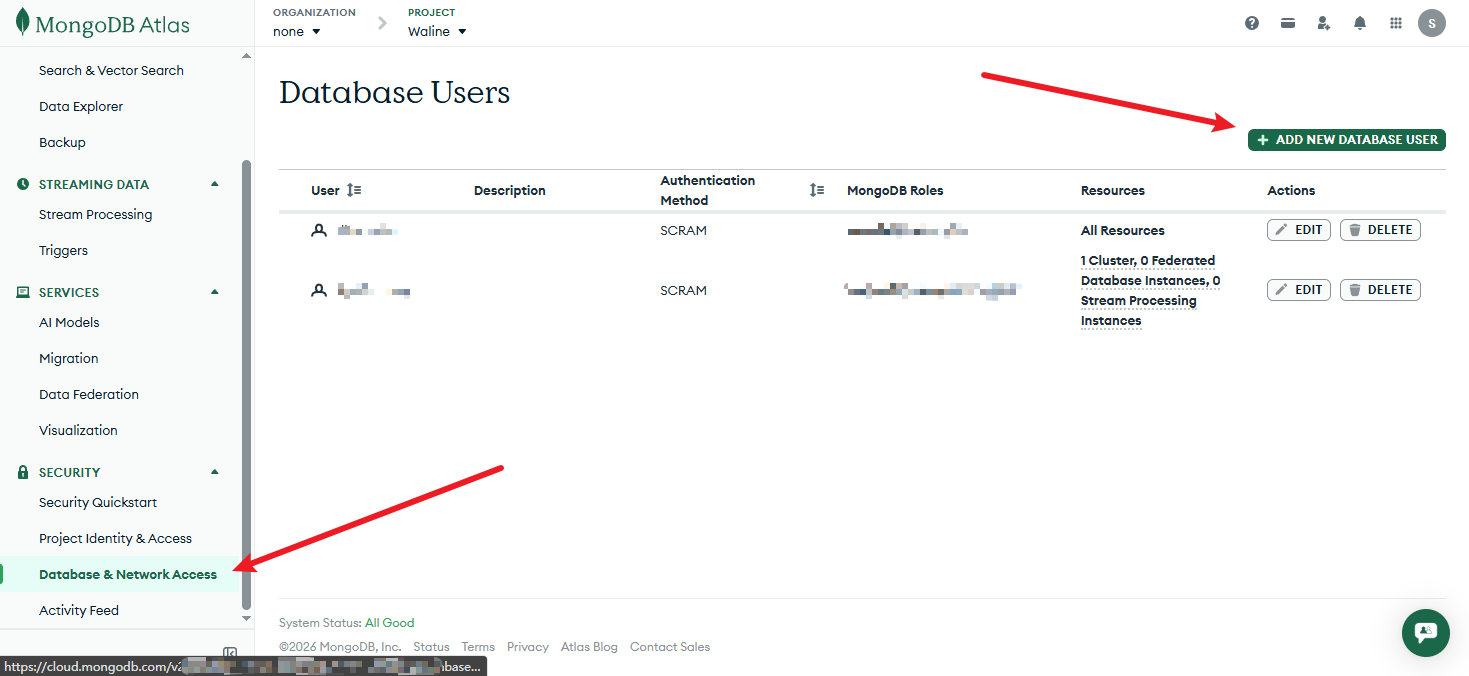Delete the user with 1 Cluster resources
The image size is (1469, 676).
(1380, 290)
